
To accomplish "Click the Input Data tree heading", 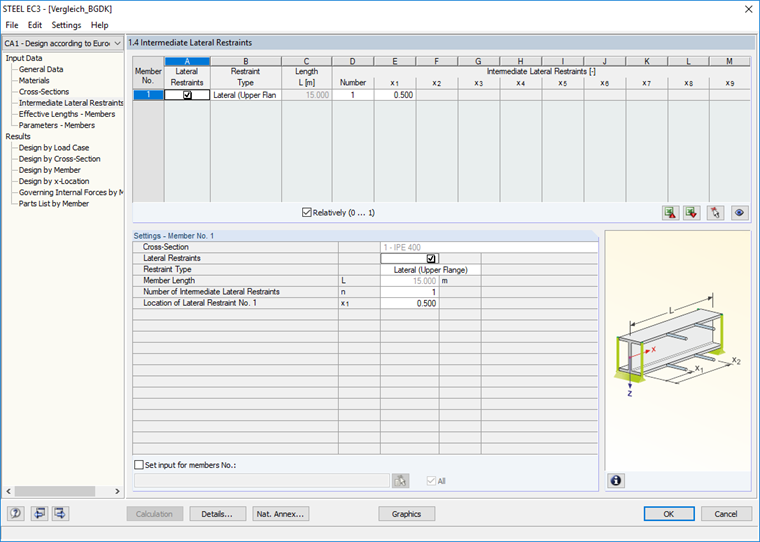I will point(24,58).
